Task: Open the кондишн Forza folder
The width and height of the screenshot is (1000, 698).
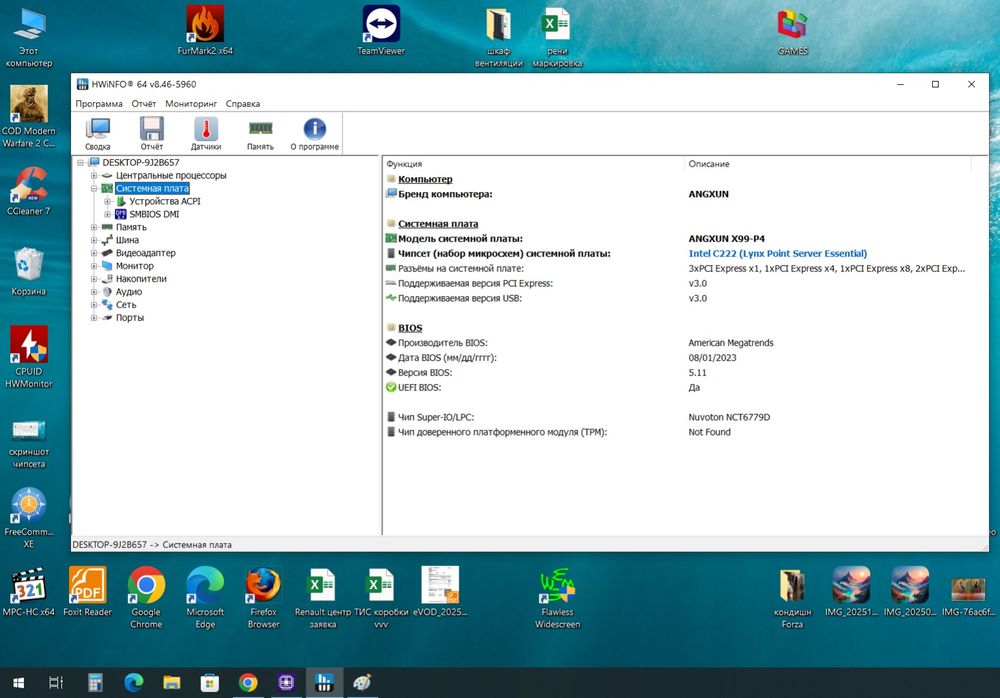Action: 792,598
